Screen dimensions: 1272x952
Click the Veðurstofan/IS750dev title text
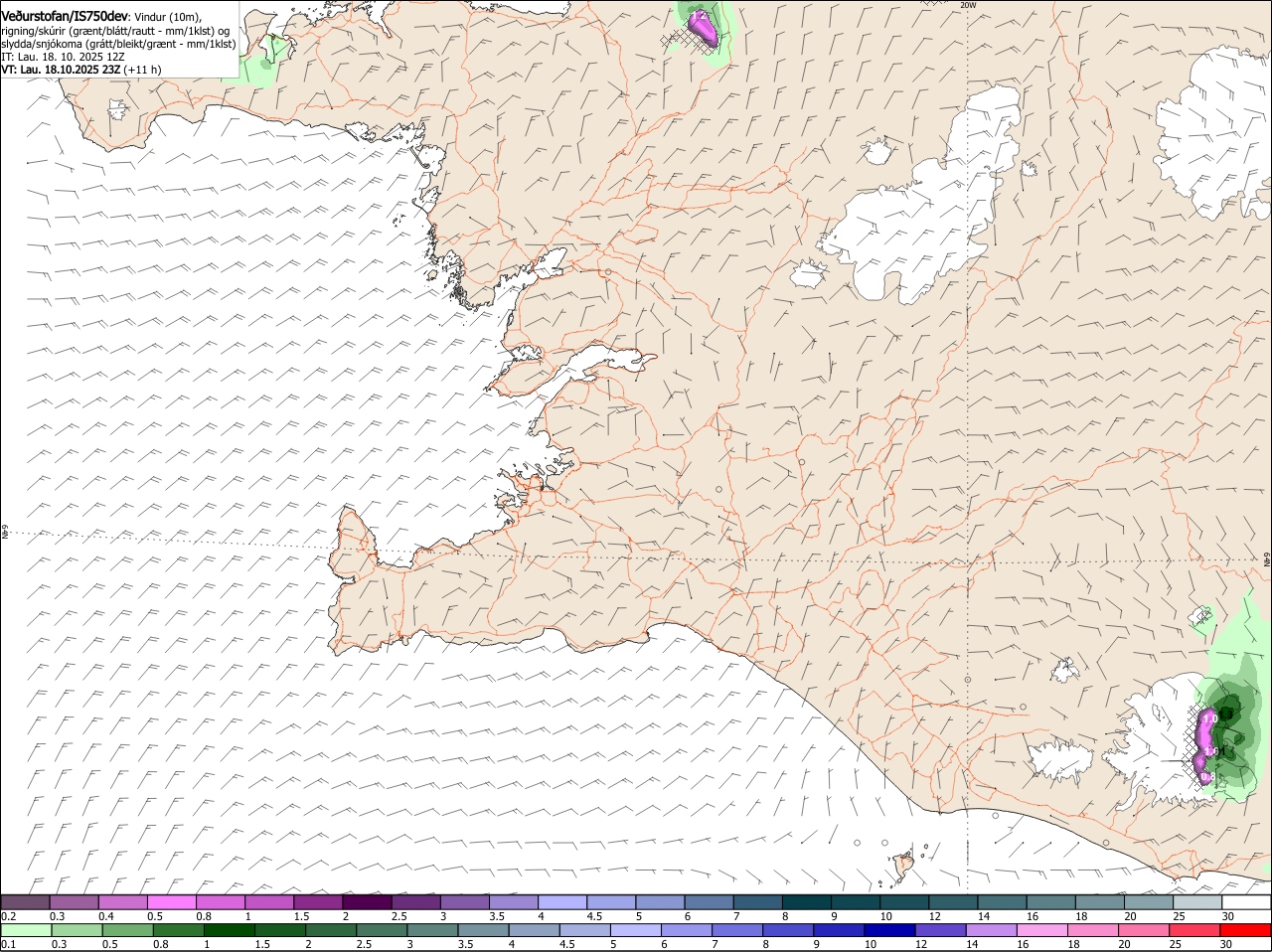tap(66, 17)
